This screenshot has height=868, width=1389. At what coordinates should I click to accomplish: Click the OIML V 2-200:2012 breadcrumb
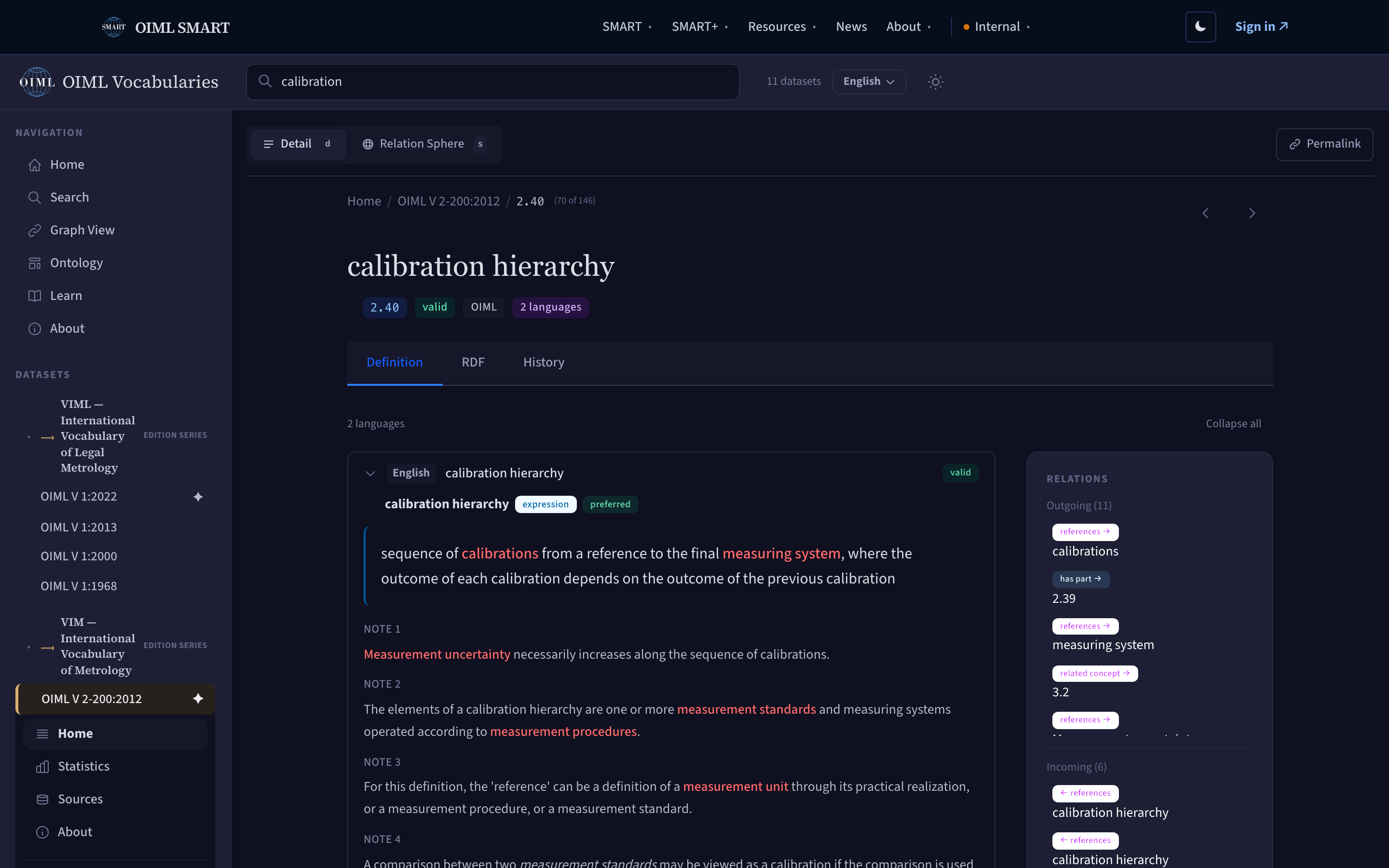(x=448, y=202)
